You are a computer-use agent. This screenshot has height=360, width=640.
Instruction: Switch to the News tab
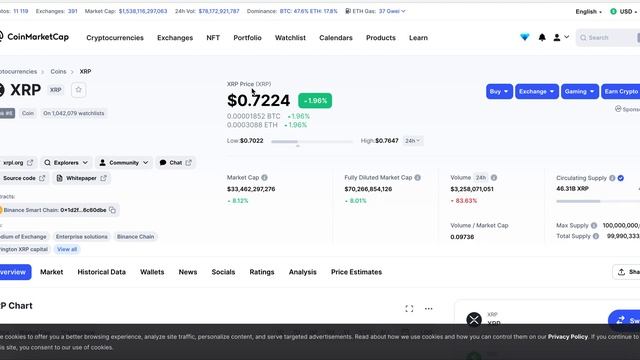pyautogui.click(x=188, y=272)
